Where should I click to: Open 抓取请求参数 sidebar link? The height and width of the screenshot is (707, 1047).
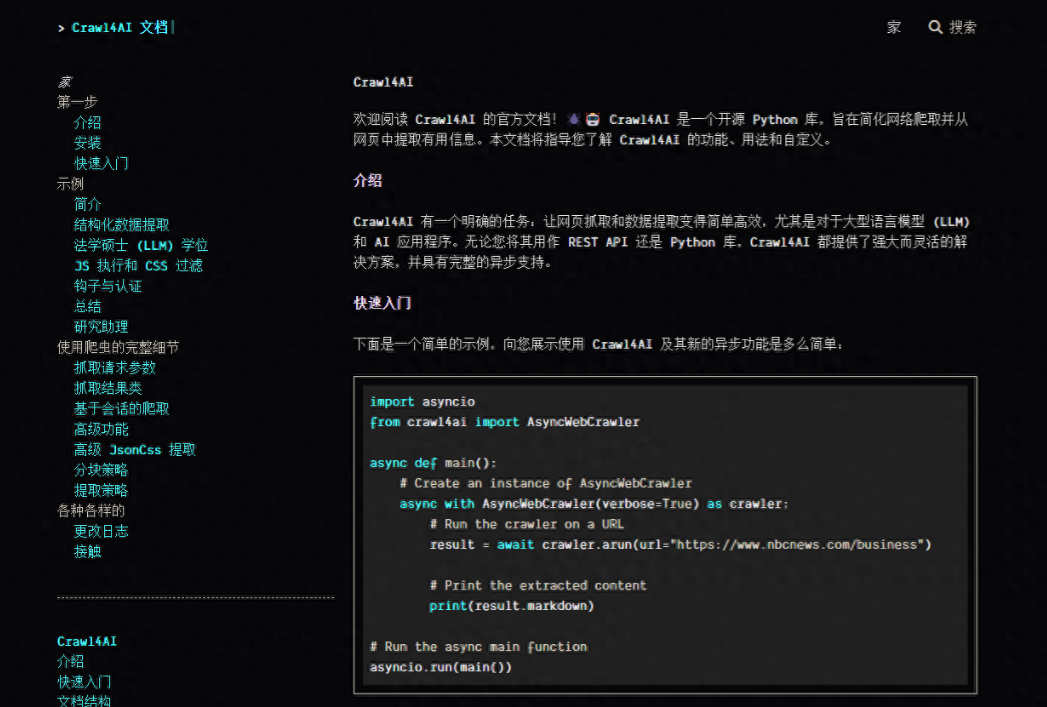[115, 368]
